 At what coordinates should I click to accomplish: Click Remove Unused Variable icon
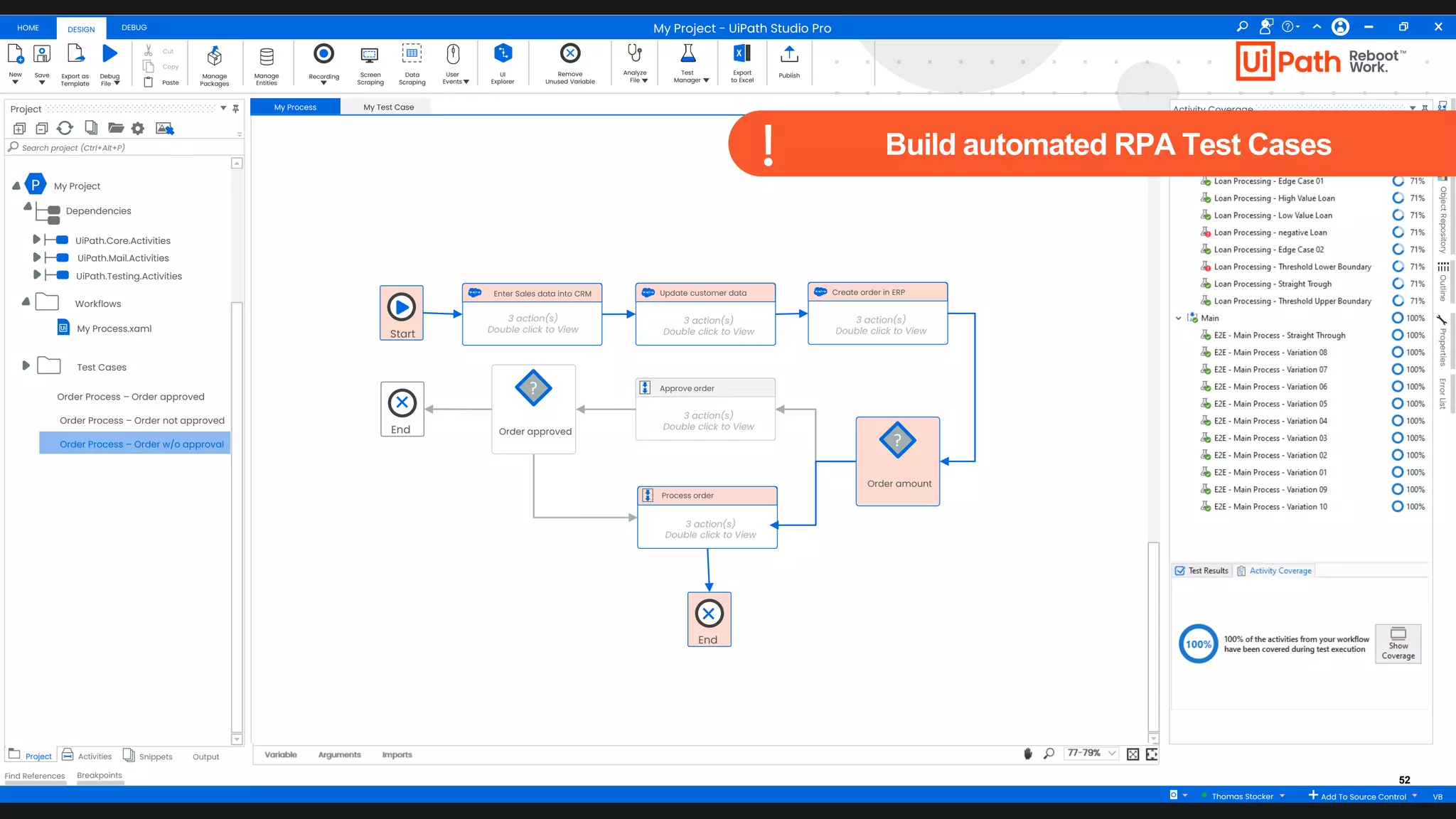[569, 55]
